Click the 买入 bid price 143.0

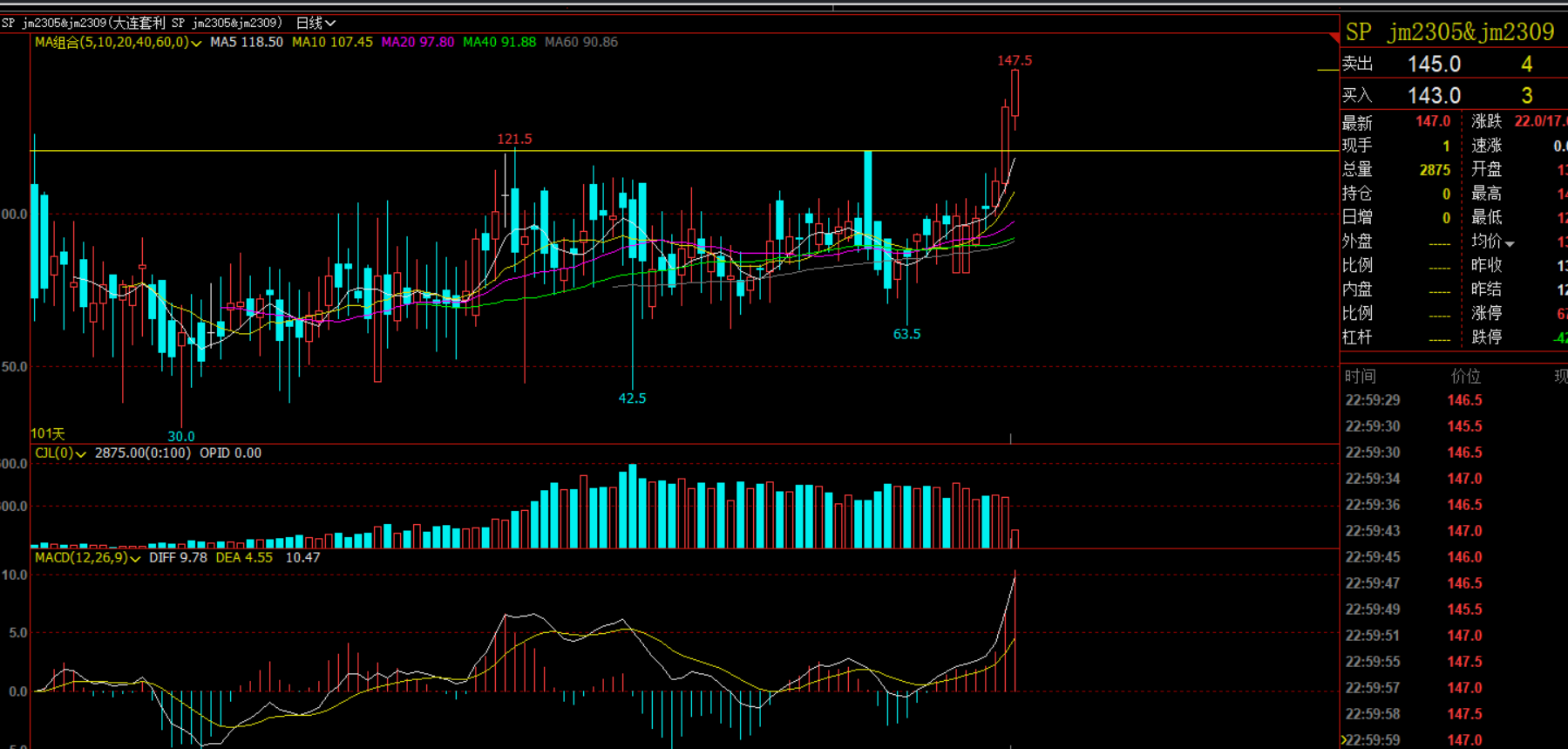tap(1434, 95)
